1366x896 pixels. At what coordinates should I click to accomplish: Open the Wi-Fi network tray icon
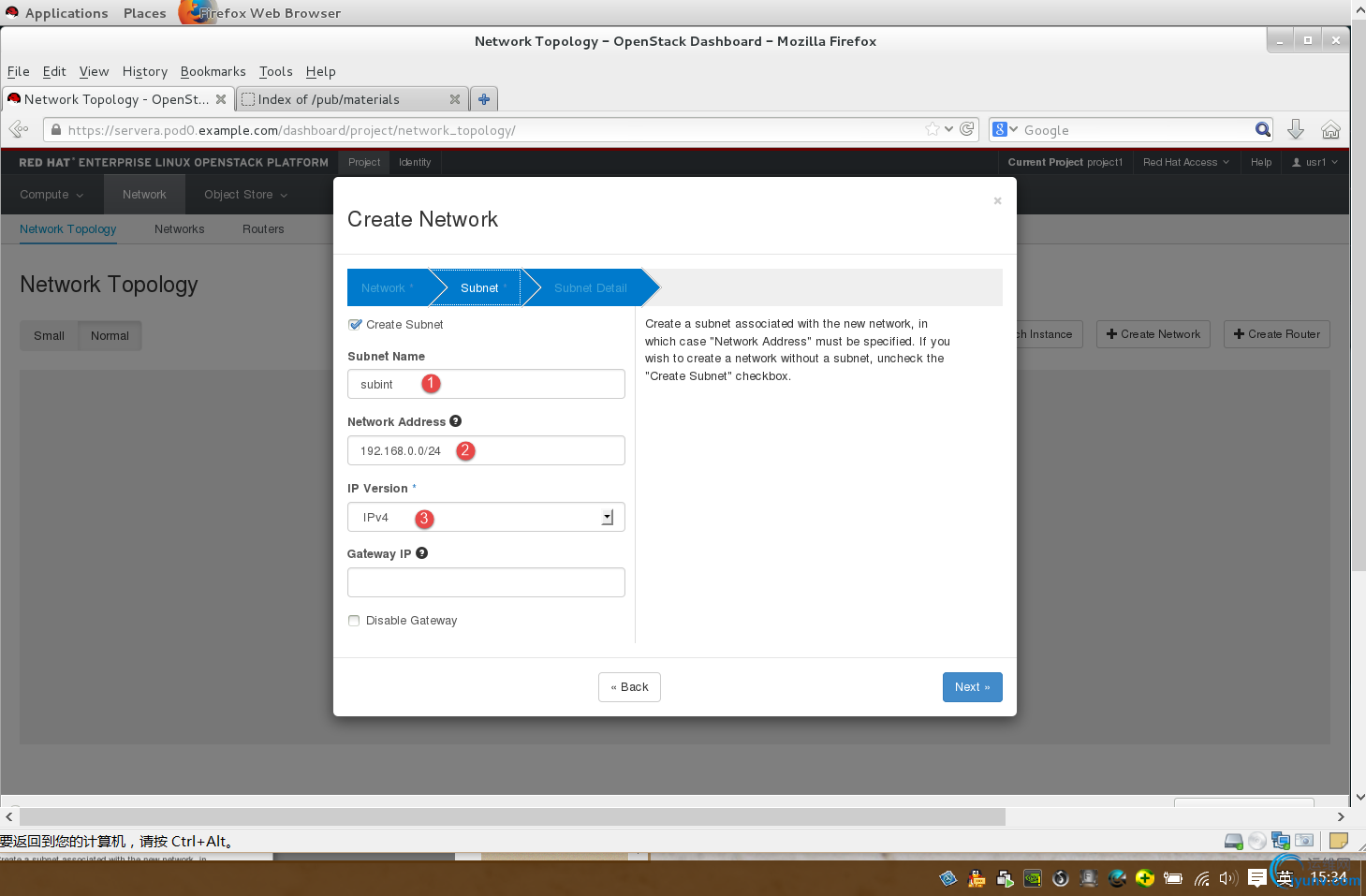[1201, 878]
